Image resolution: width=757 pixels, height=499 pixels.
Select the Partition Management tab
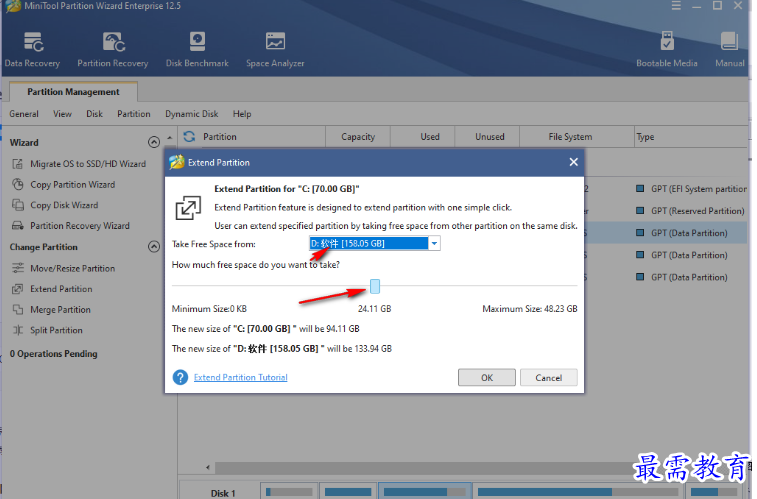pos(73,92)
